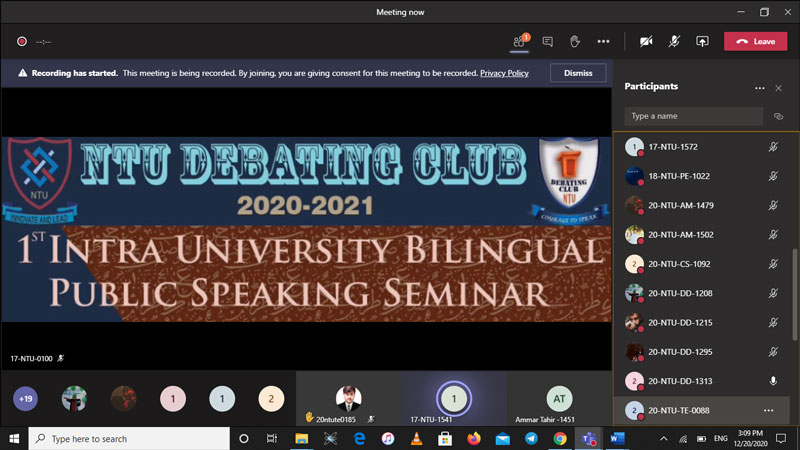Open the share content tray
This screenshot has width=800, height=450.
click(702, 41)
